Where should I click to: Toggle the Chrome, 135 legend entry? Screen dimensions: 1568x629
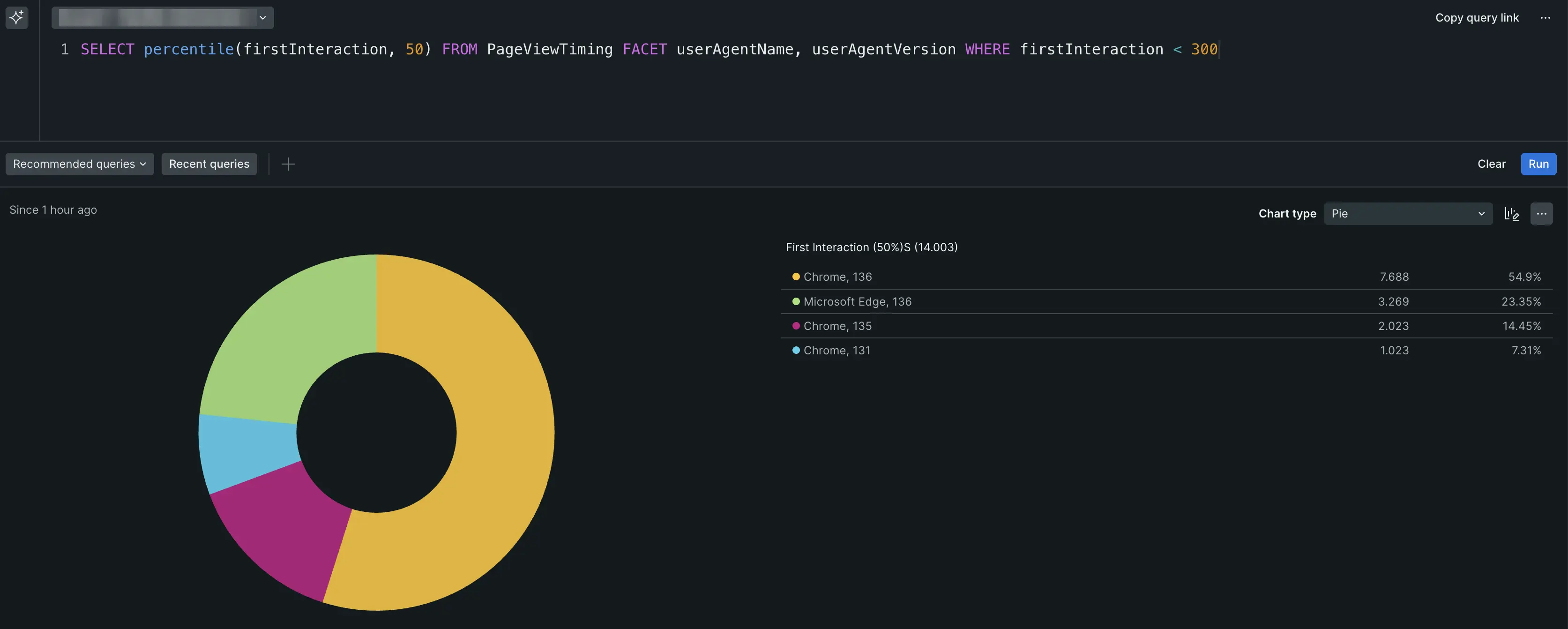coord(837,326)
